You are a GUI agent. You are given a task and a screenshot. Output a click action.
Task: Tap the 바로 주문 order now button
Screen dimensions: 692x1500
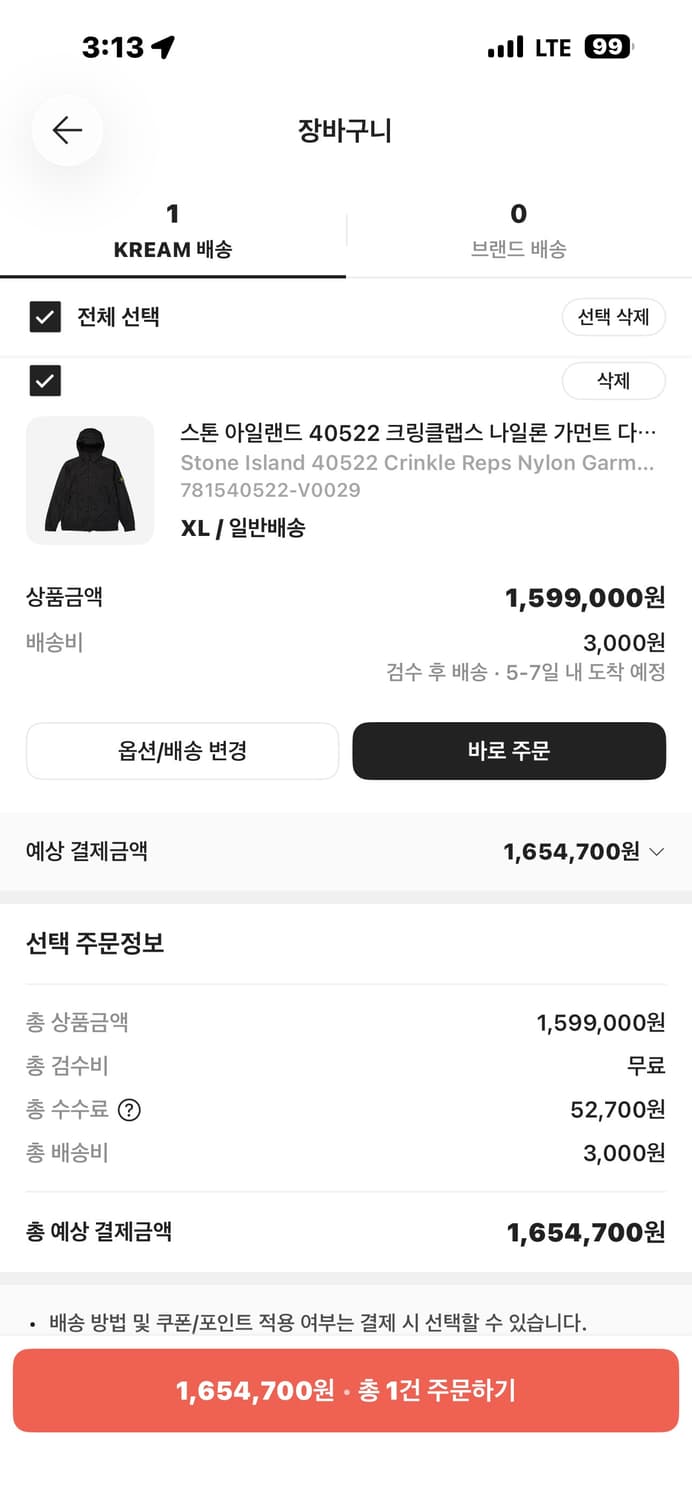point(509,751)
